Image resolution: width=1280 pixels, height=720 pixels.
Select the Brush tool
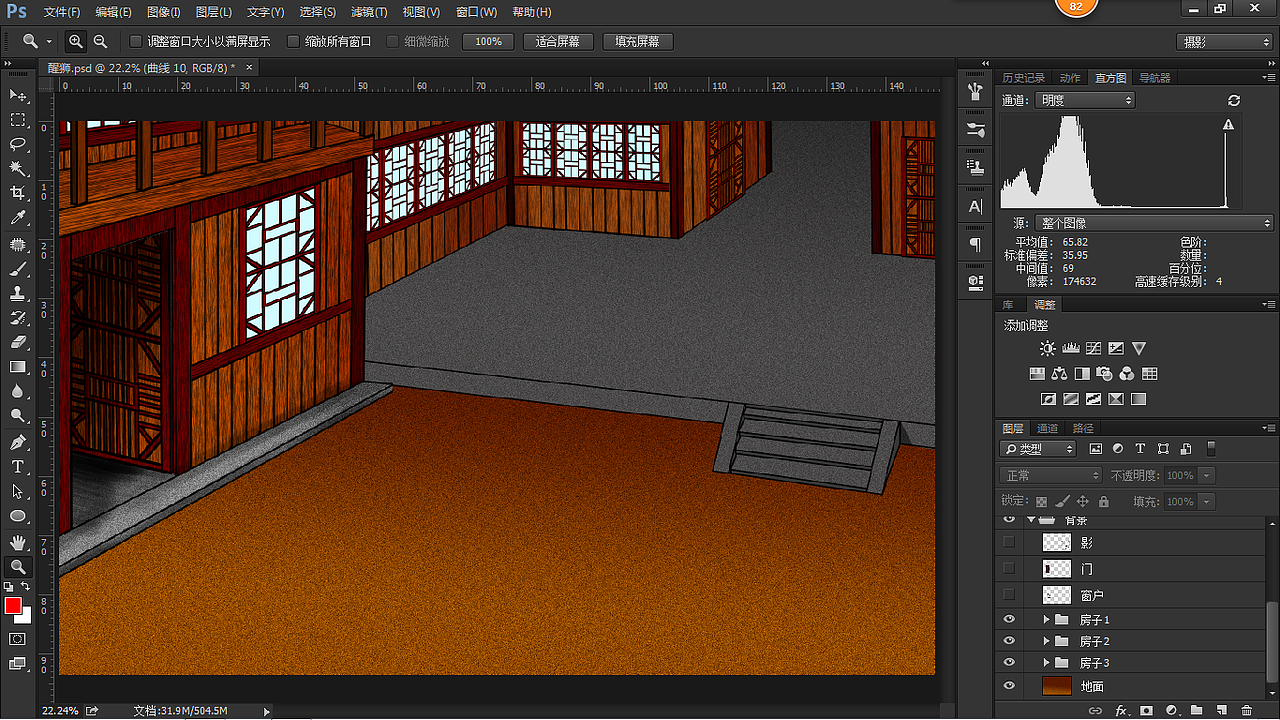[18, 270]
